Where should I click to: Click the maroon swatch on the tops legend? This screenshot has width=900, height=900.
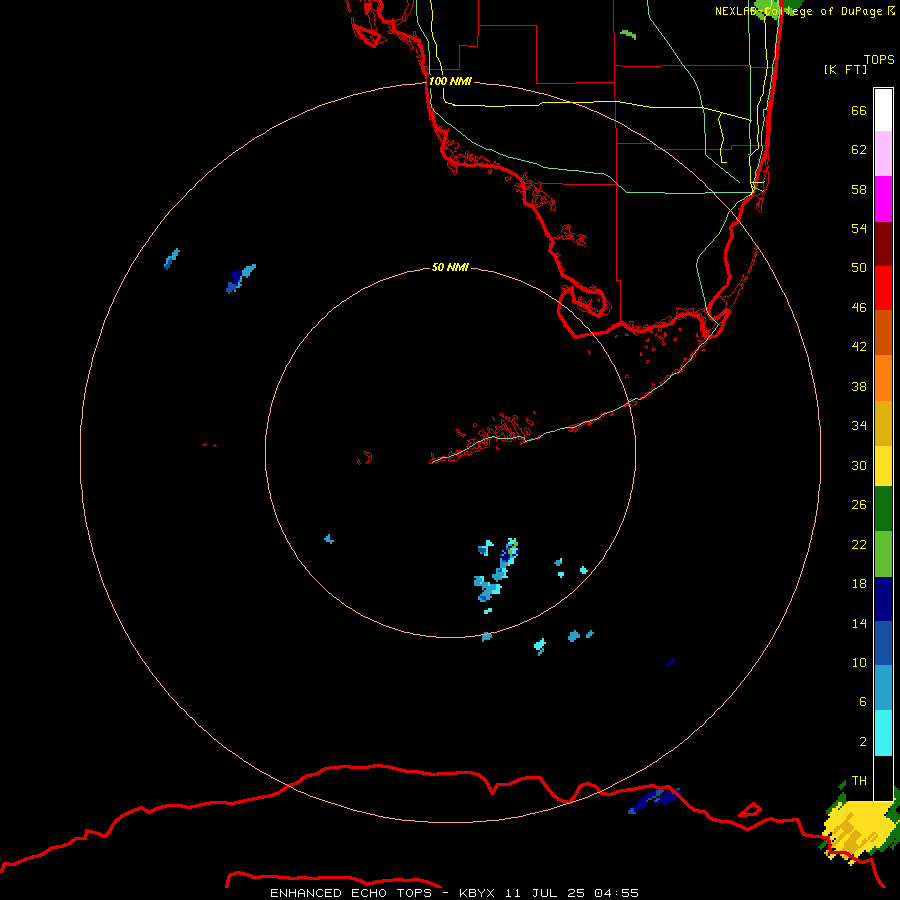[x=883, y=244]
